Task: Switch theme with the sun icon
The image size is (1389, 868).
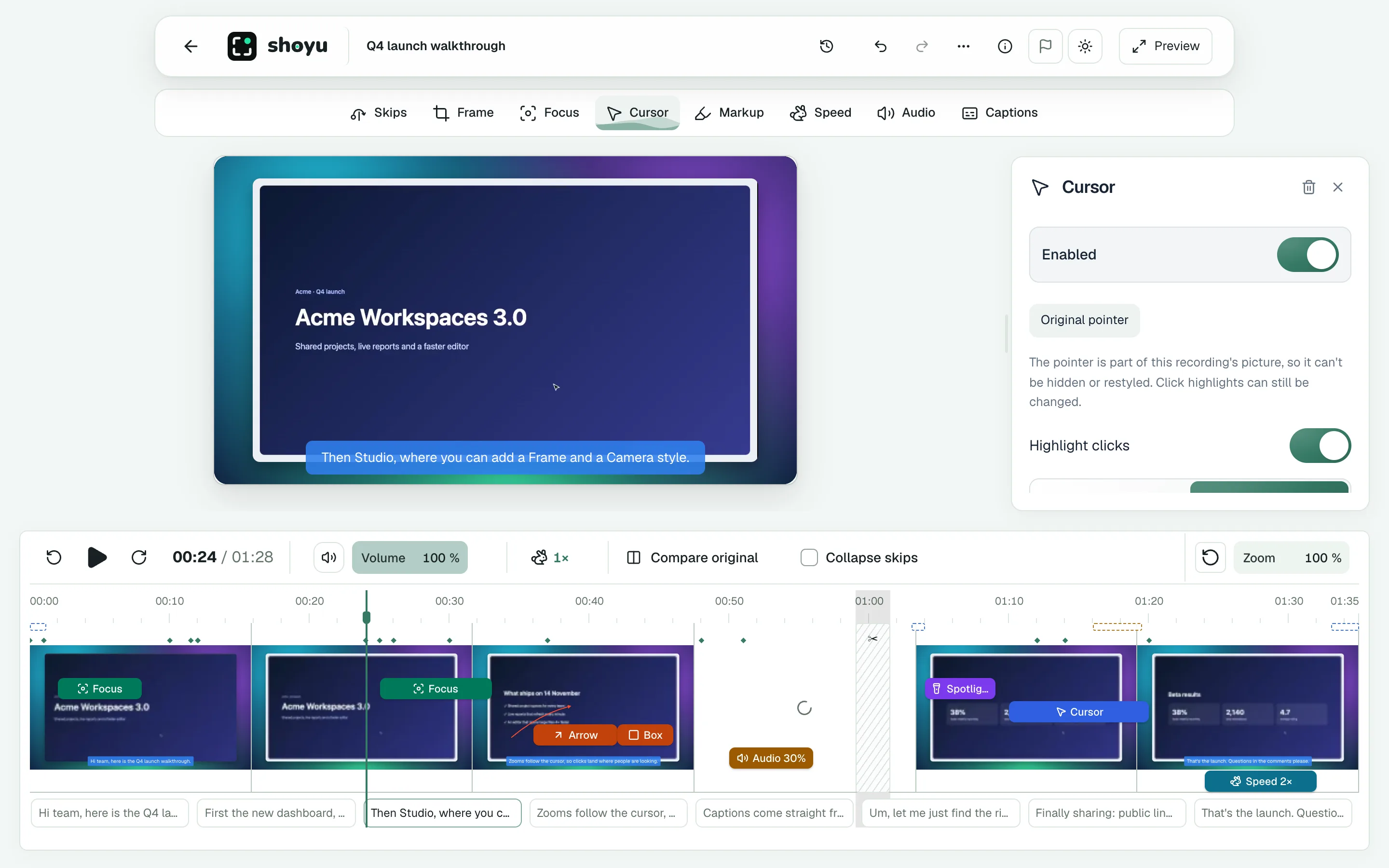Action: click(x=1085, y=46)
